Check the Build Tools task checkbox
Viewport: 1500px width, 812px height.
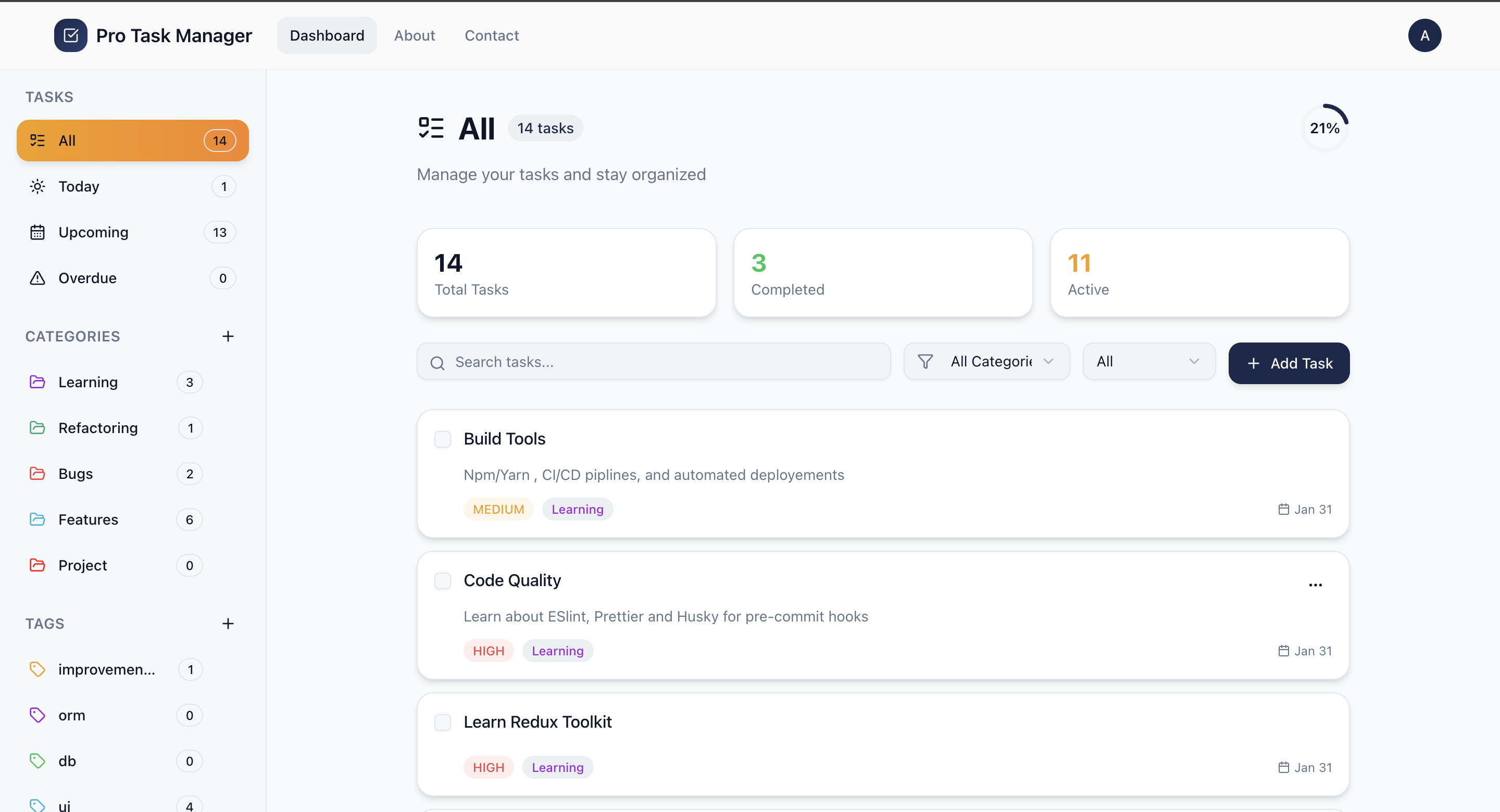[443, 439]
